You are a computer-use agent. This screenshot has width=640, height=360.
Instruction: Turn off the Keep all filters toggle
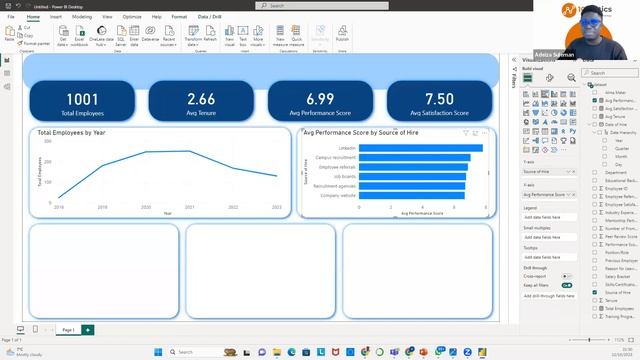(567, 285)
